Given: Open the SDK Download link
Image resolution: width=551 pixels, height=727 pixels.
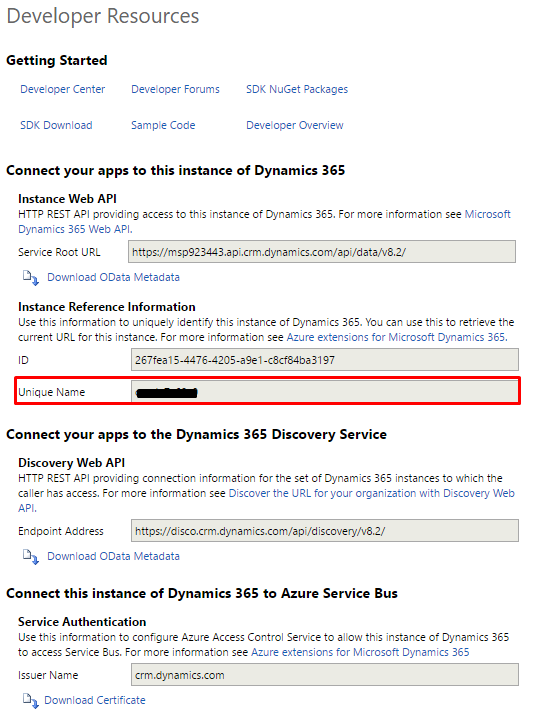Looking at the screenshot, I should (x=56, y=125).
